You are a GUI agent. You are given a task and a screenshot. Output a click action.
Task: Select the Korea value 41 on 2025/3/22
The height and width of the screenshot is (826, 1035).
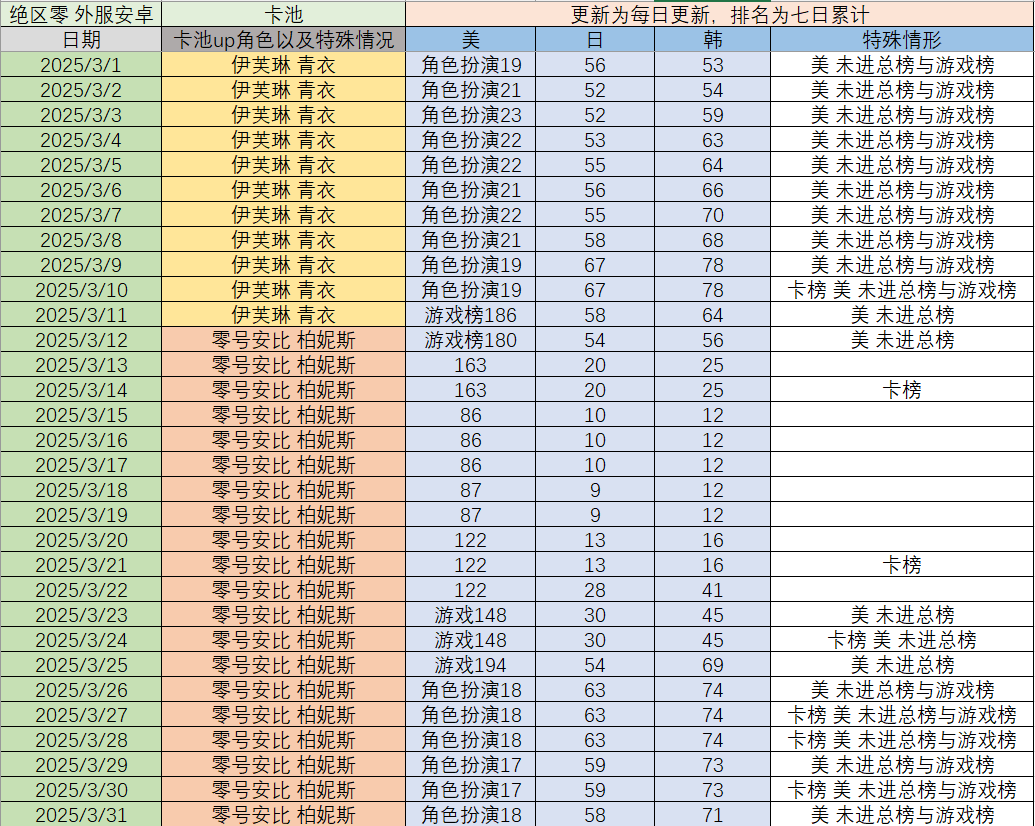(x=712, y=590)
